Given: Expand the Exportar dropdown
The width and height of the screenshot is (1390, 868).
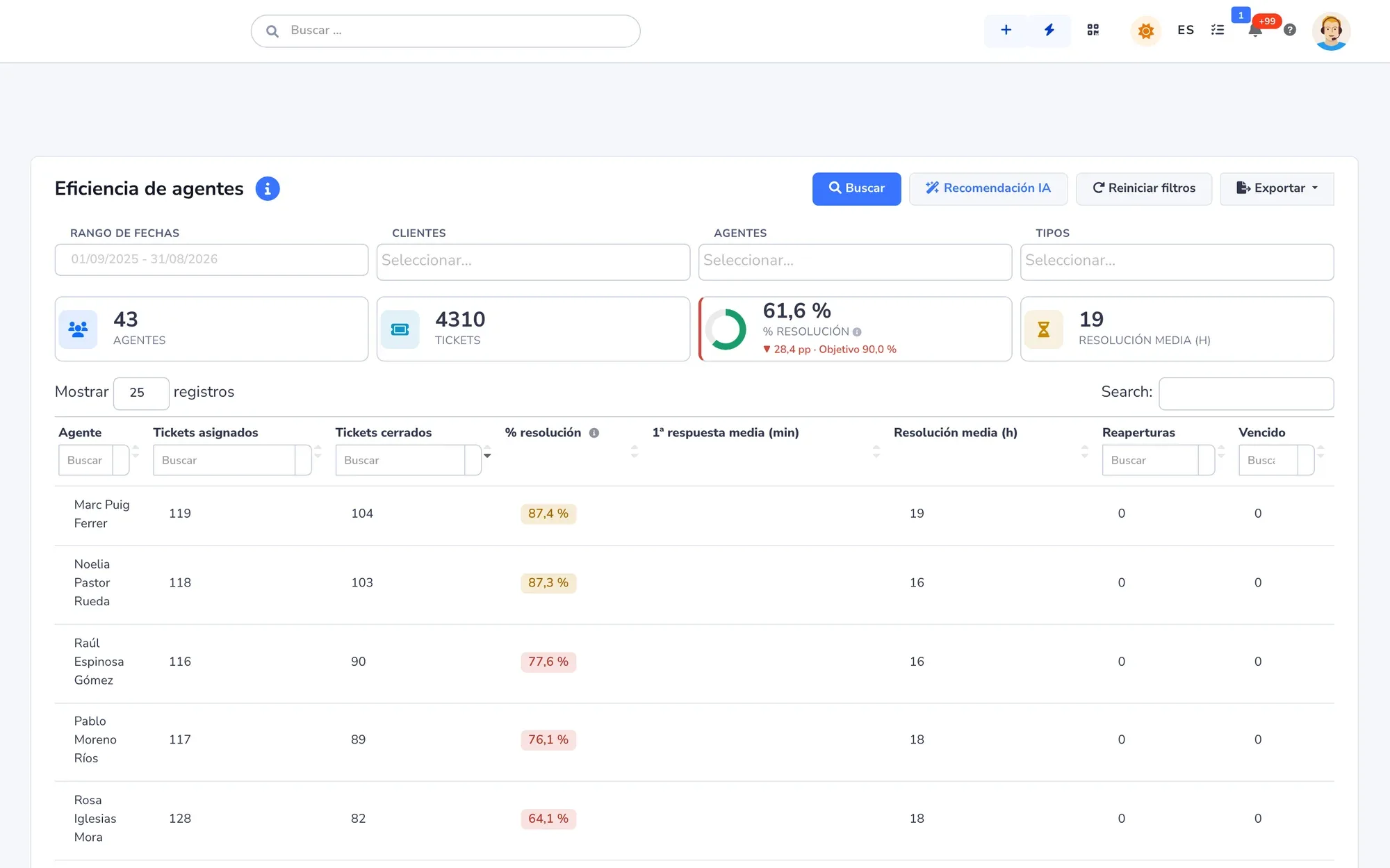Looking at the screenshot, I should [x=1277, y=188].
